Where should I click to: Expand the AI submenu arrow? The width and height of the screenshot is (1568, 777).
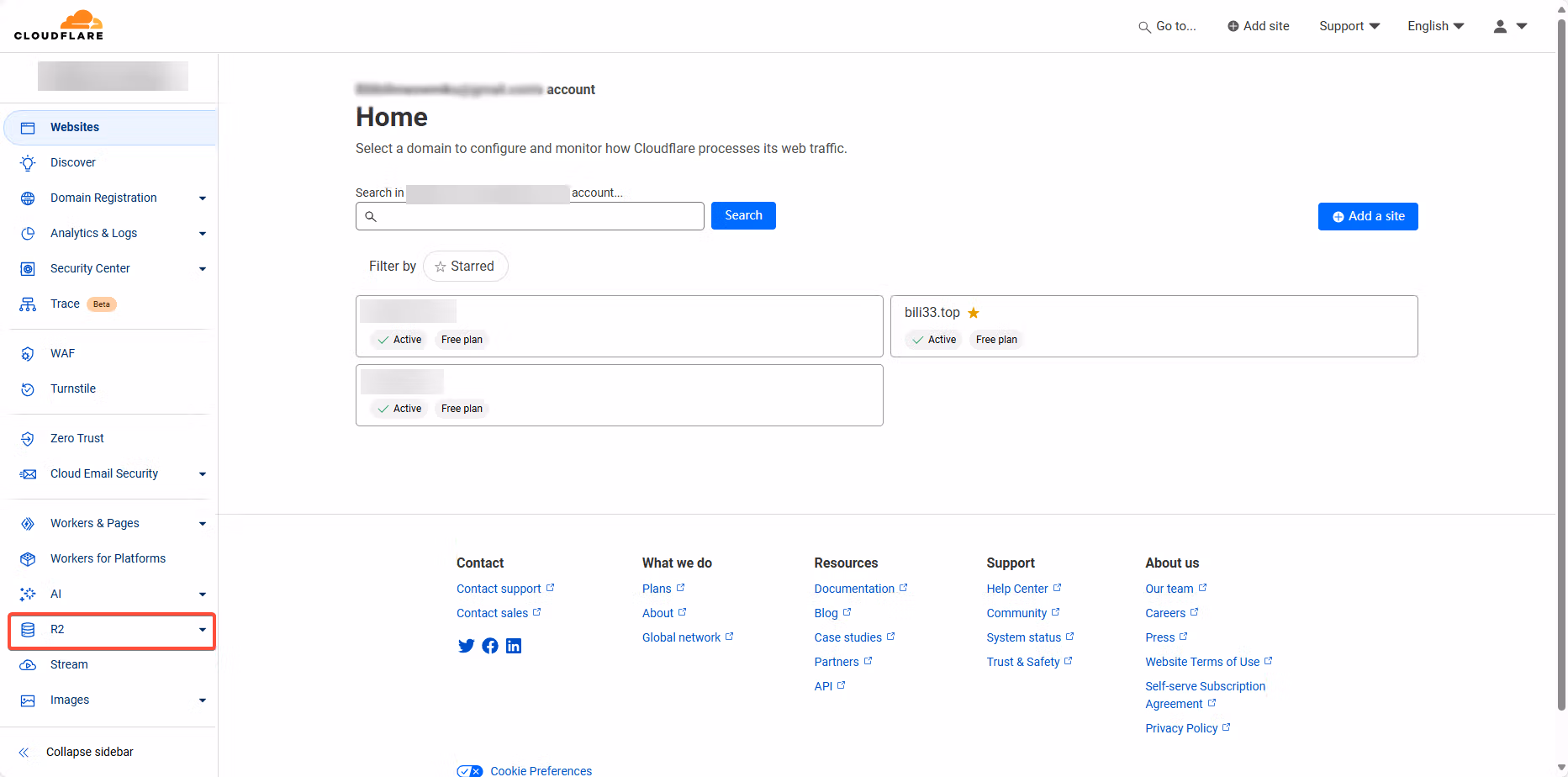203,595
